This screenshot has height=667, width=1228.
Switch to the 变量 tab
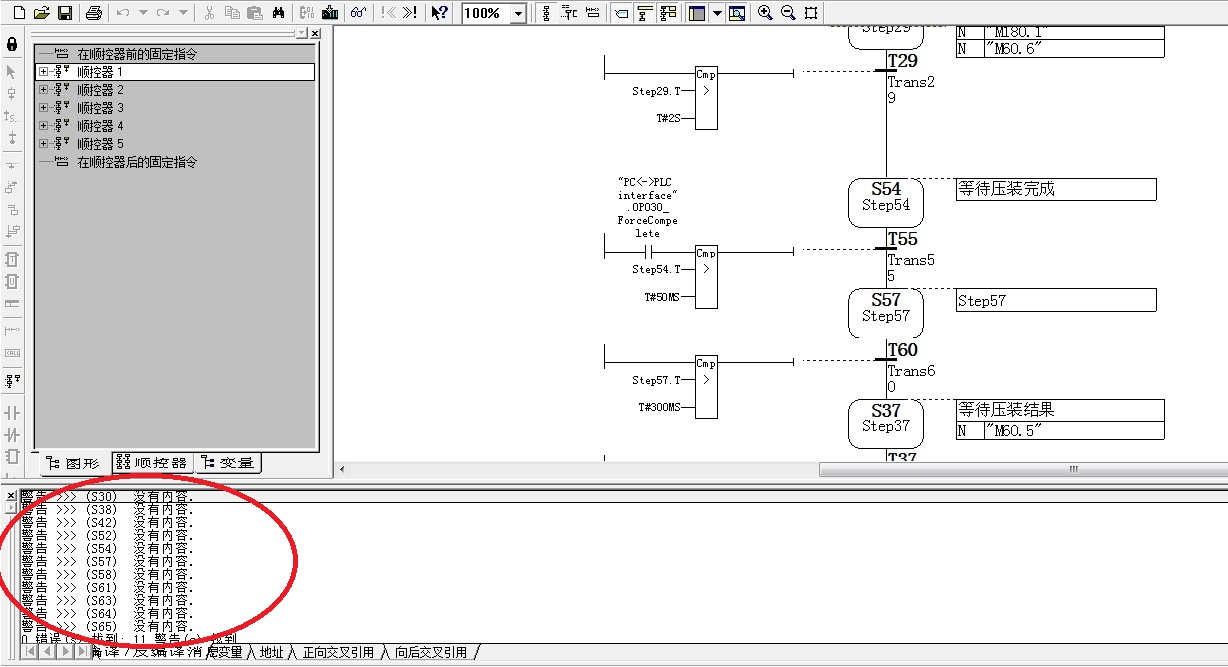228,463
